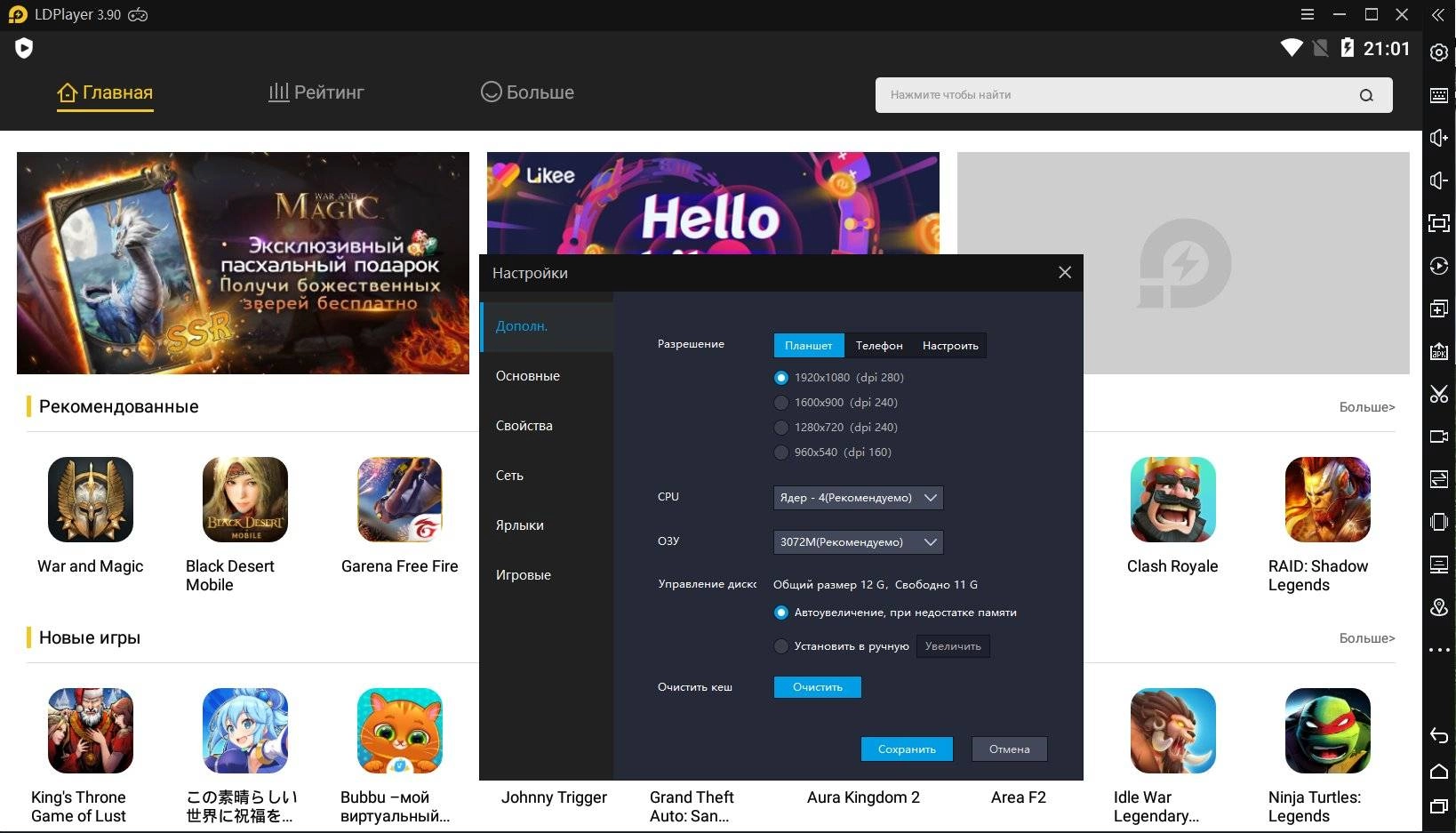Shake device using sidebar vibrate icon
This screenshot has height=833, width=1456.
pos(1438,522)
